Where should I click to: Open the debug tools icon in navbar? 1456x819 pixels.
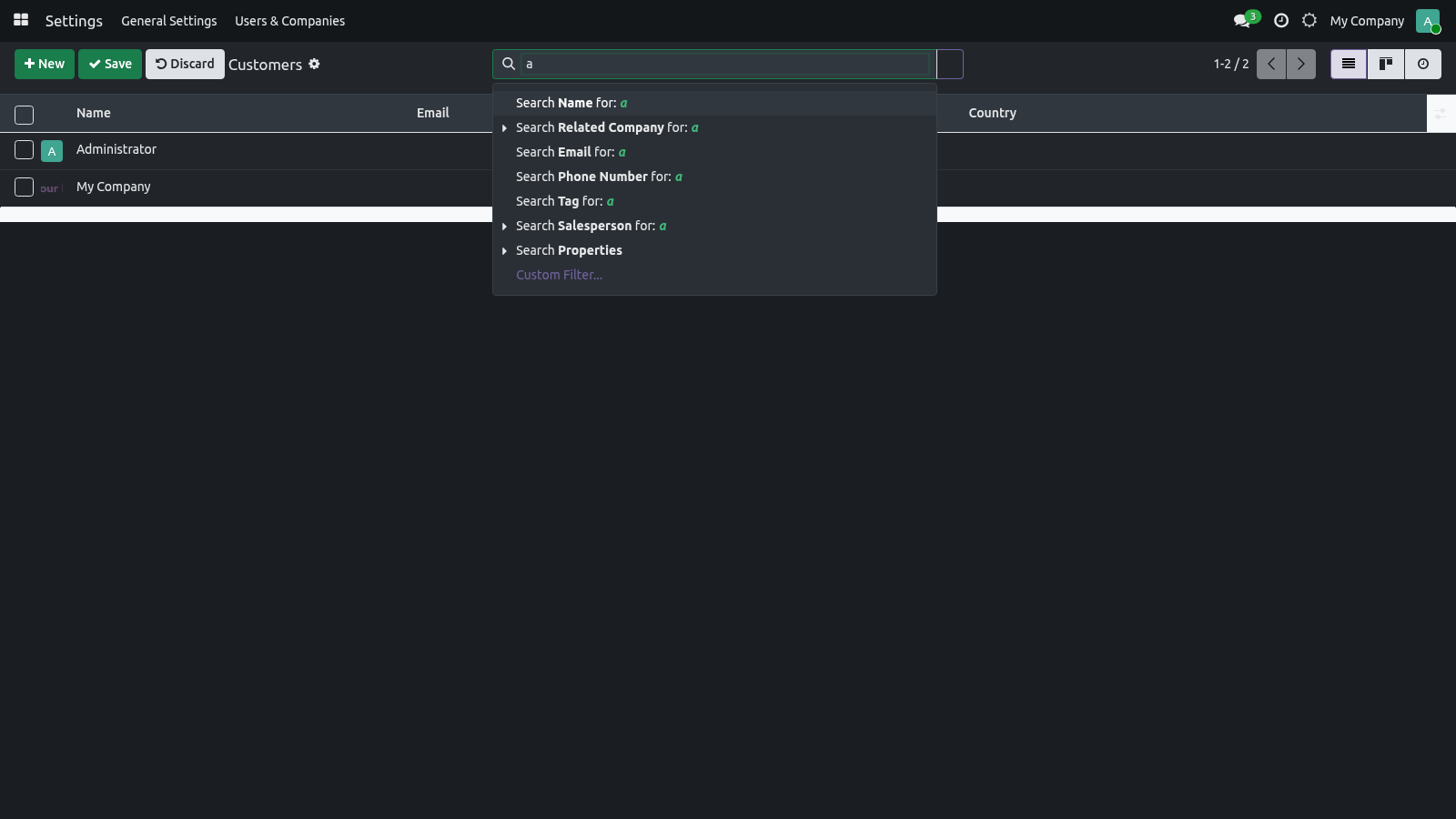(1309, 20)
